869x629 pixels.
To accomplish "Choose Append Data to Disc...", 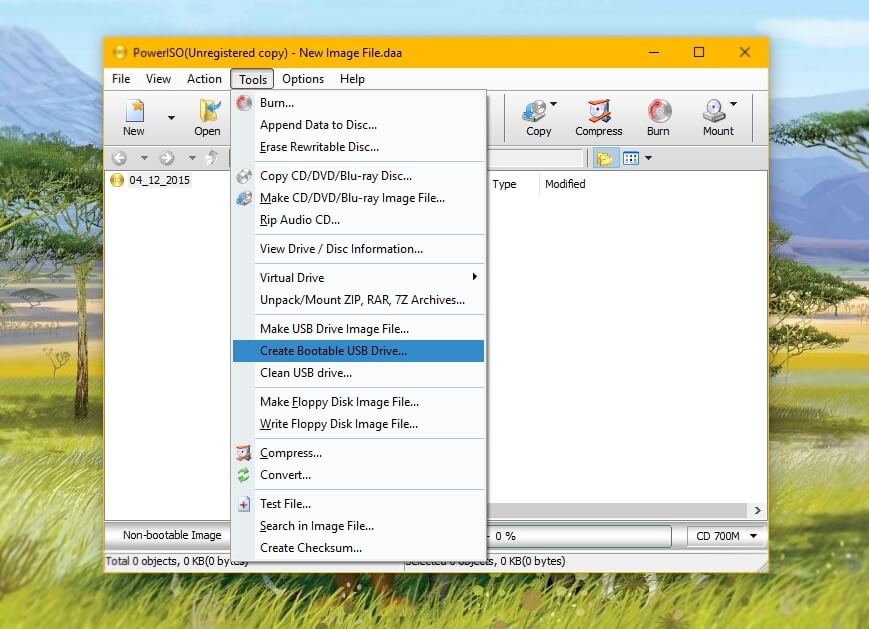I will coord(358,125).
